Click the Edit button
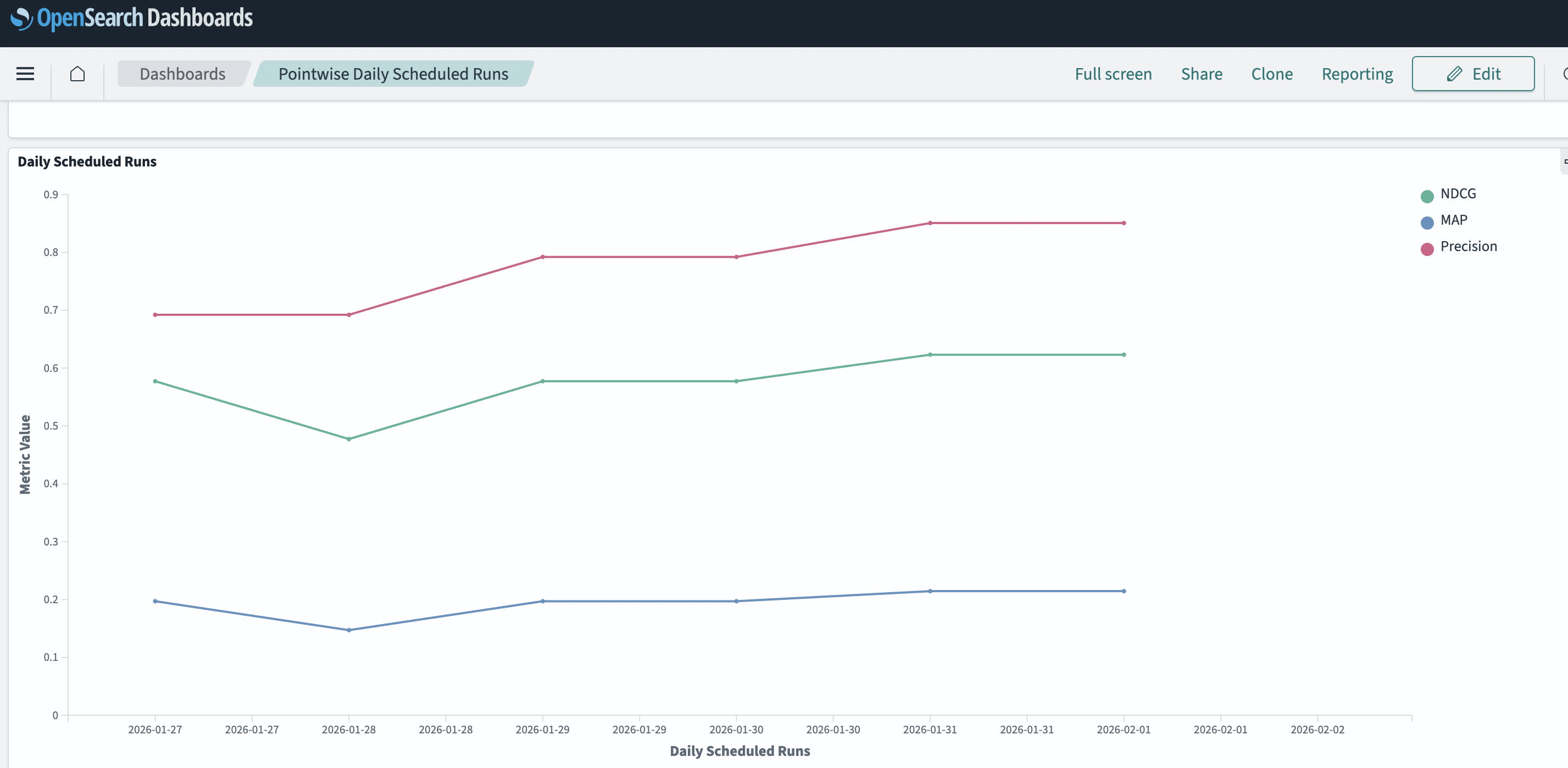Image resolution: width=1568 pixels, height=768 pixels. click(1473, 74)
